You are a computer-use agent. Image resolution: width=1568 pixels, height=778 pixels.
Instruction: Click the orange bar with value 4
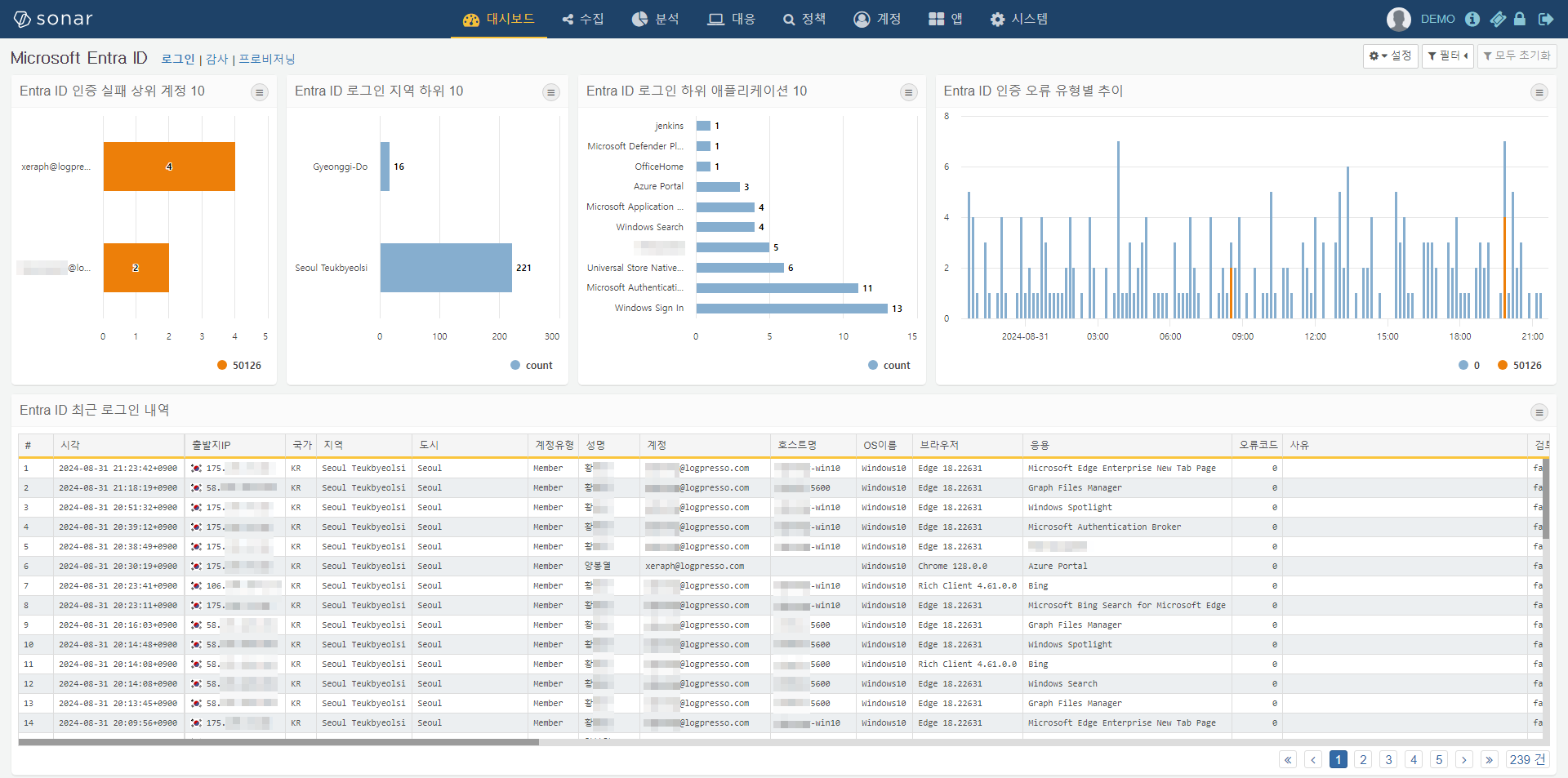click(169, 167)
